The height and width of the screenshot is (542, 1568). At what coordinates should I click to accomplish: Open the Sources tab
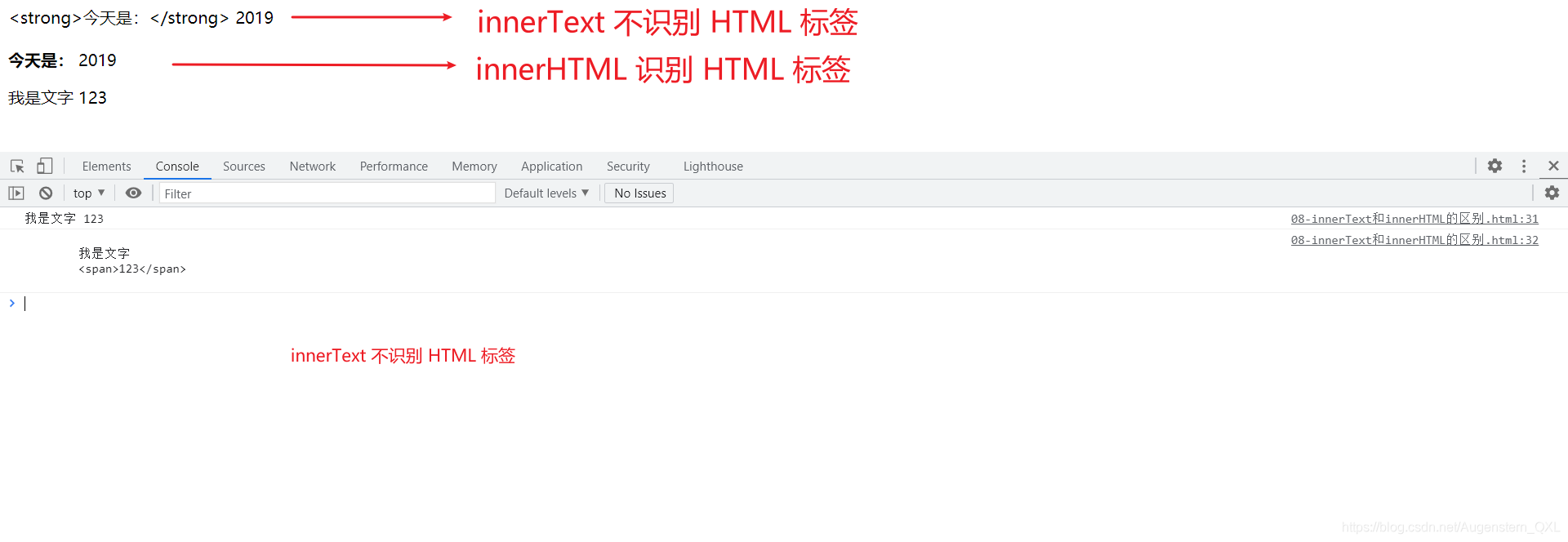[244, 167]
